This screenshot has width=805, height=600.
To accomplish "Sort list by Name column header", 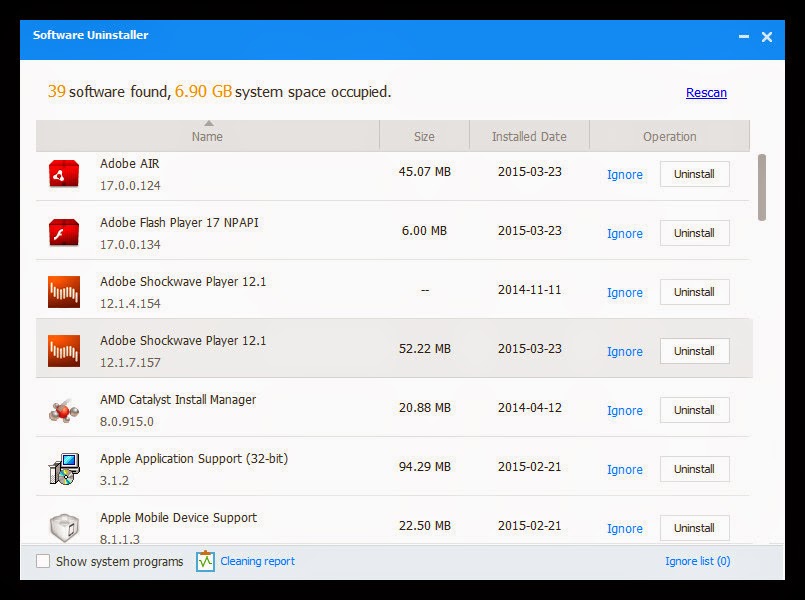I will (207, 136).
